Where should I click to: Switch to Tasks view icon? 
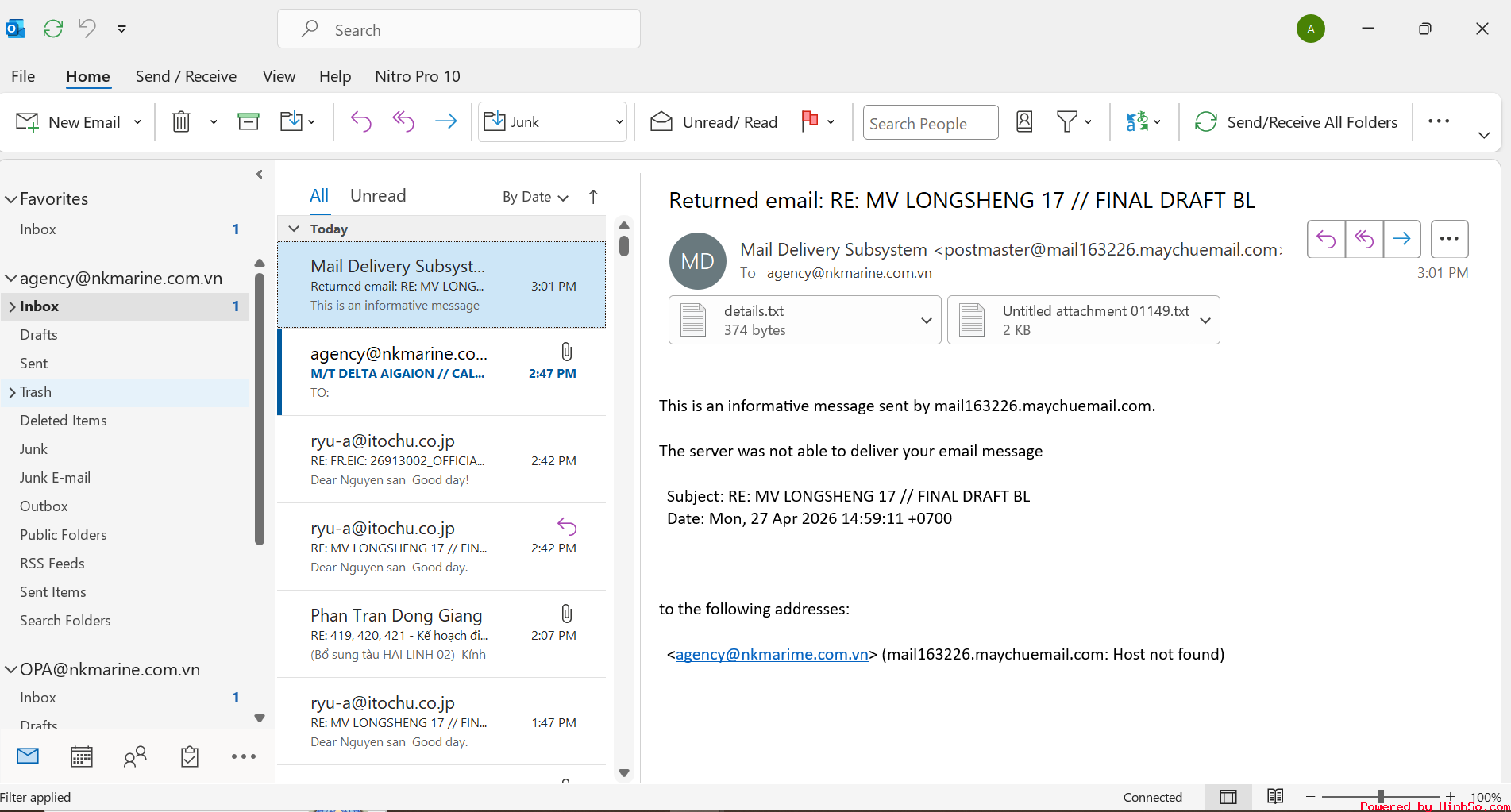coord(189,756)
